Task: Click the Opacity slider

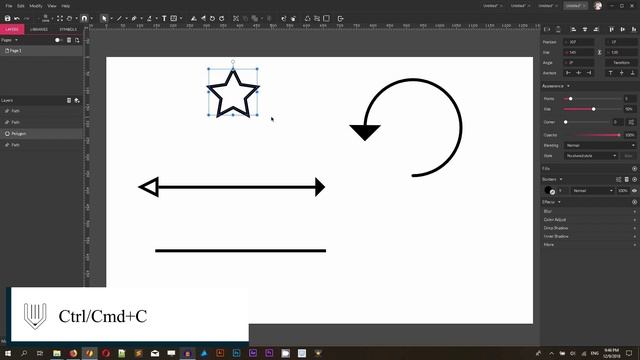Action: (593, 135)
